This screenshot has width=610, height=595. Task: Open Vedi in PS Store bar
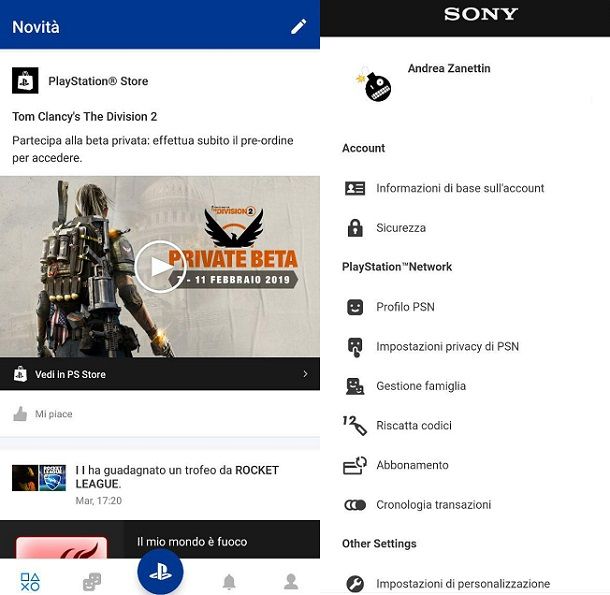click(160, 374)
